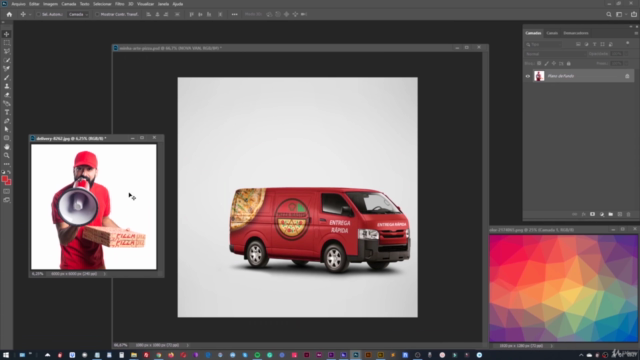Toggle Mostrar Contr. Transf. checkbox
The height and width of the screenshot is (360, 640).
pyautogui.click(x=97, y=14)
